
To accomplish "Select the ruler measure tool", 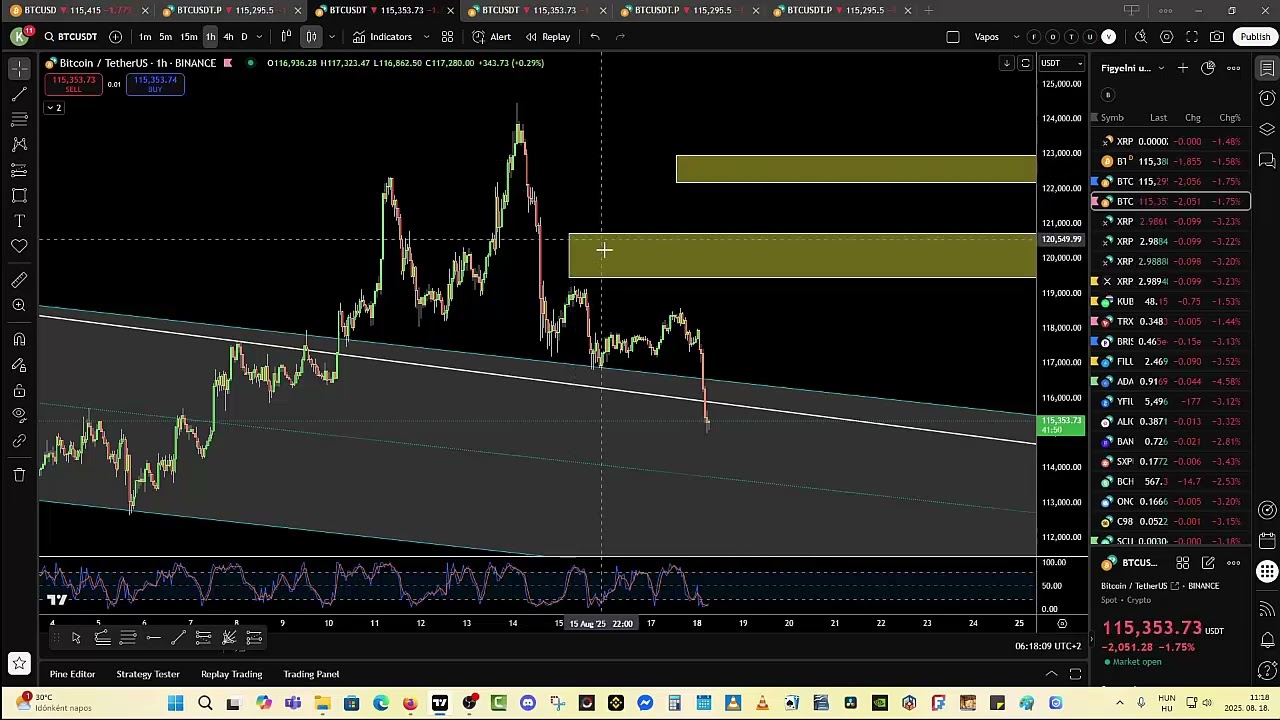I will (x=19, y=280).
